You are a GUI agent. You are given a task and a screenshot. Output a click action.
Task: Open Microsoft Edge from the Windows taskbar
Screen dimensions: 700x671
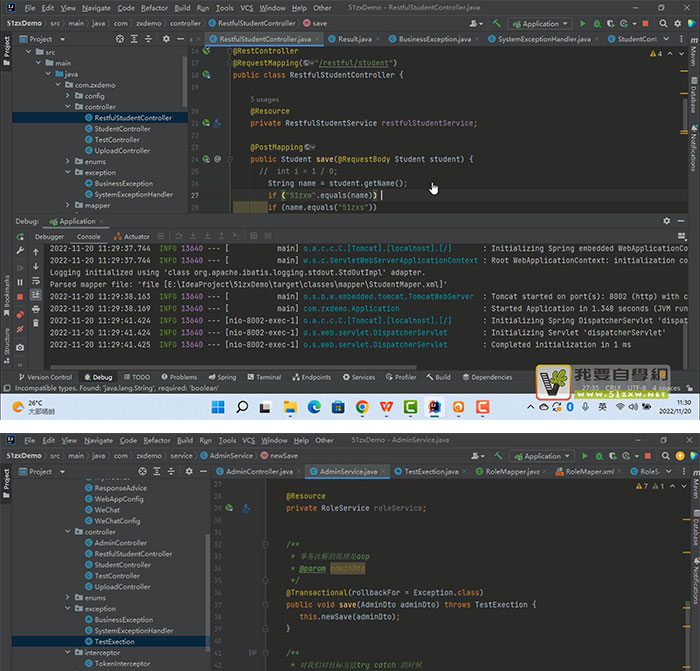[314, 407]
